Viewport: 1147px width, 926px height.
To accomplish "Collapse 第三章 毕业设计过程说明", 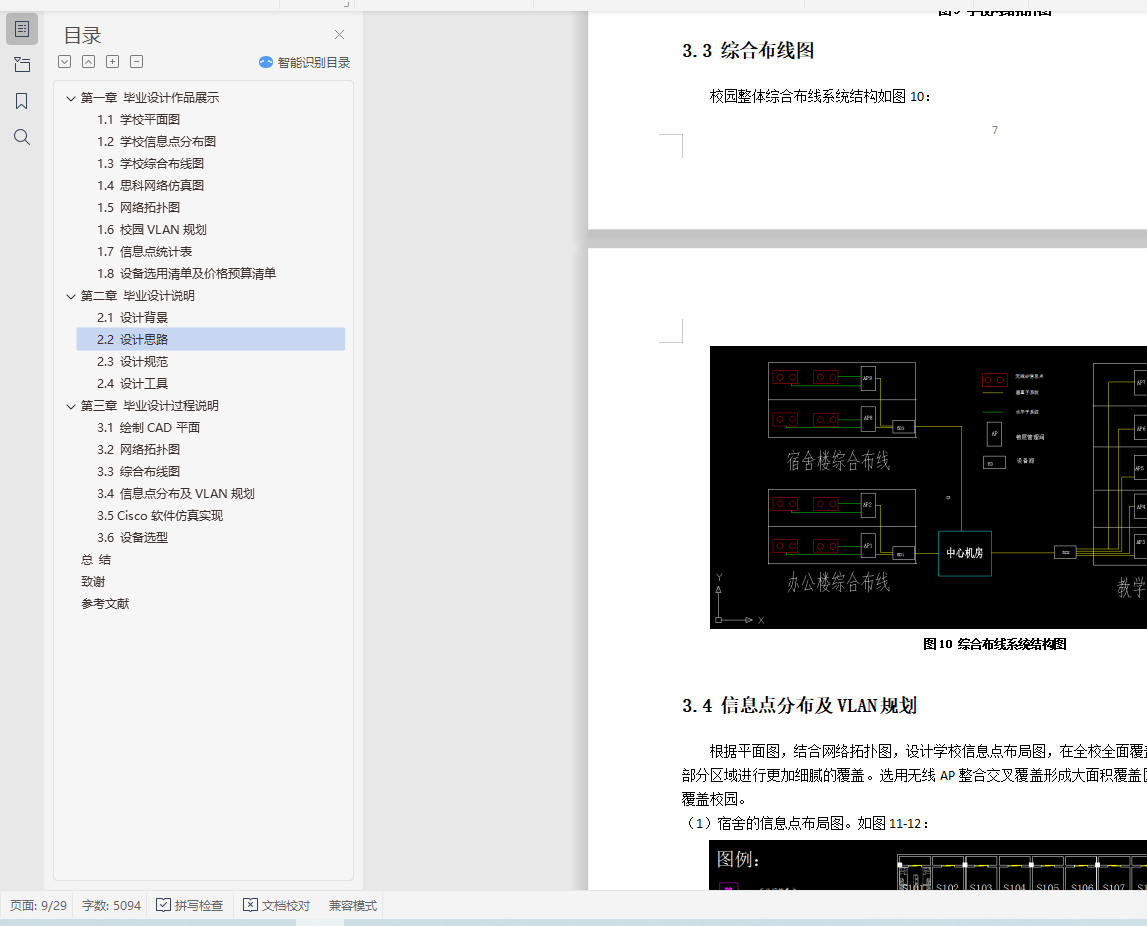I will coord(70,406).
